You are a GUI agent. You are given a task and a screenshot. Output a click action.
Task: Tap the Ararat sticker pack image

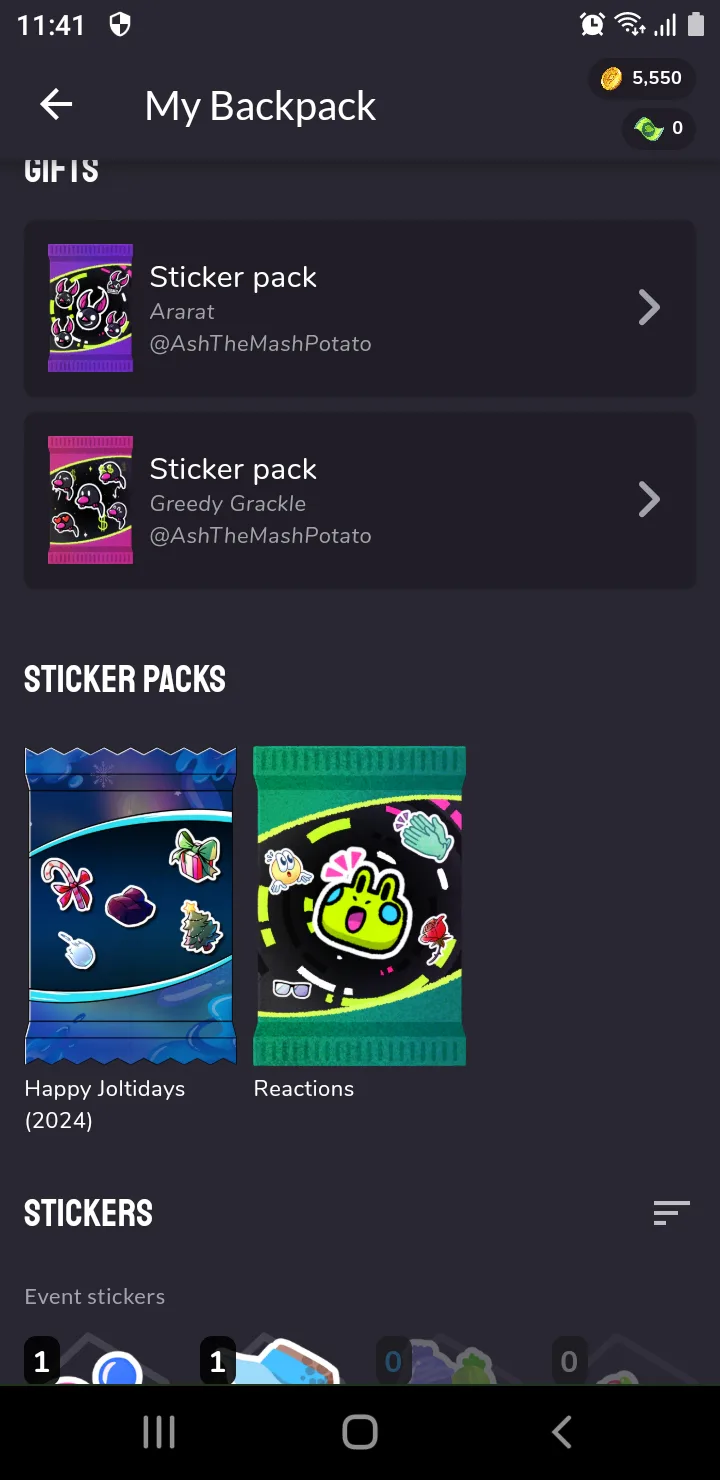[90, 308]
